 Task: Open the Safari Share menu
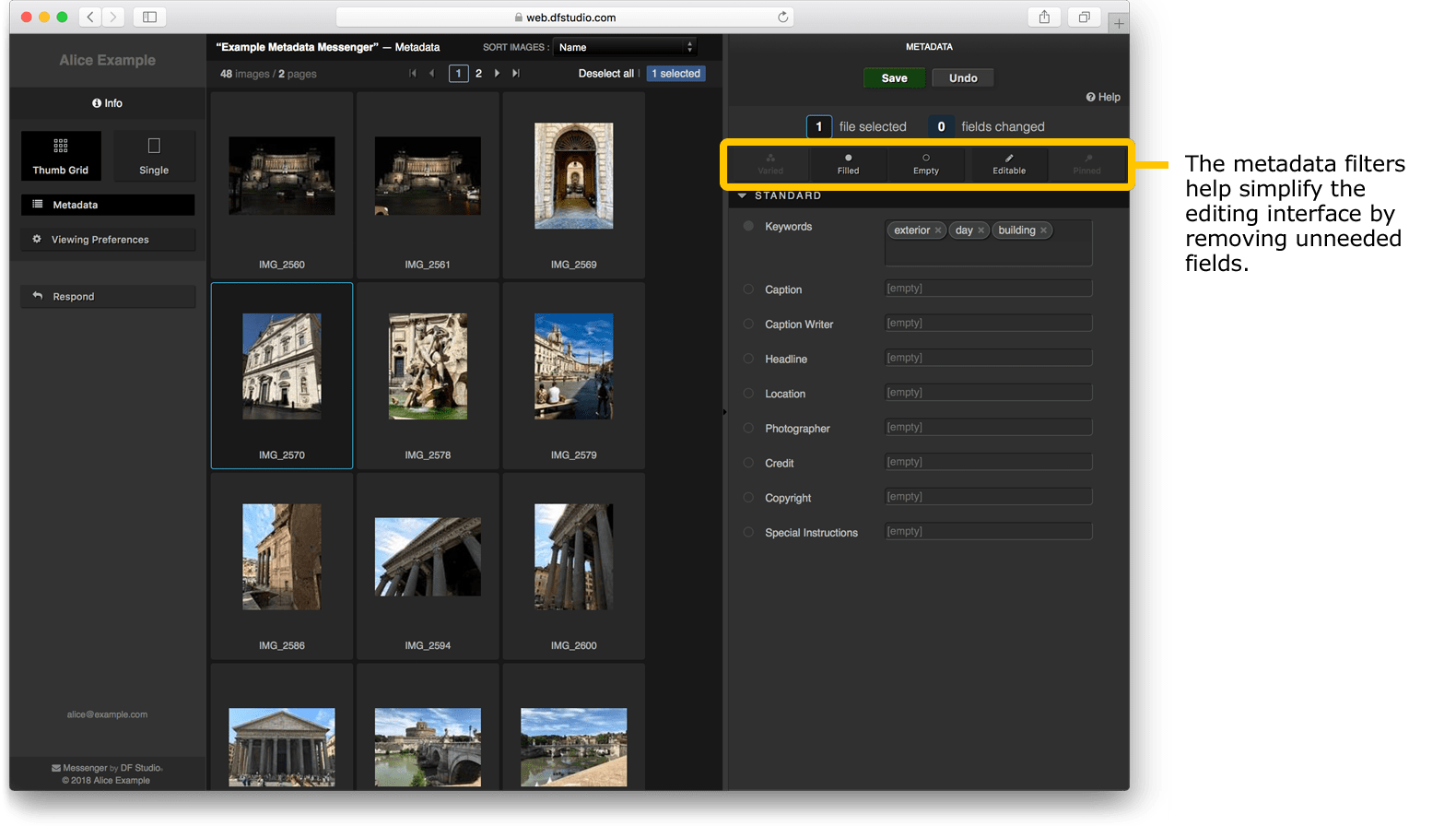[1044, 17]
